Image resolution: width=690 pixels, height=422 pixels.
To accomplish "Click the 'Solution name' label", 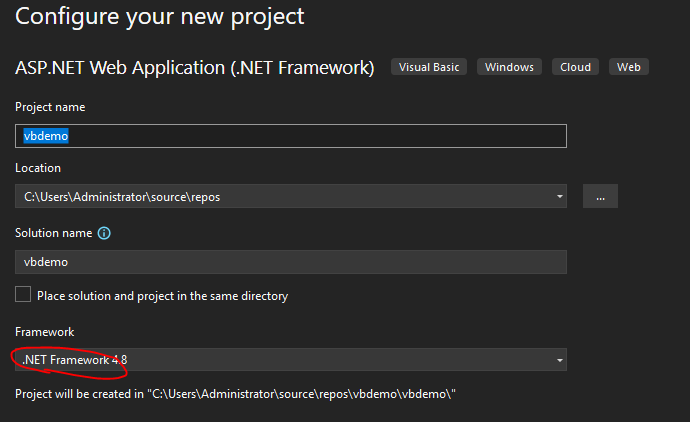I will click(x=54, y=233).
